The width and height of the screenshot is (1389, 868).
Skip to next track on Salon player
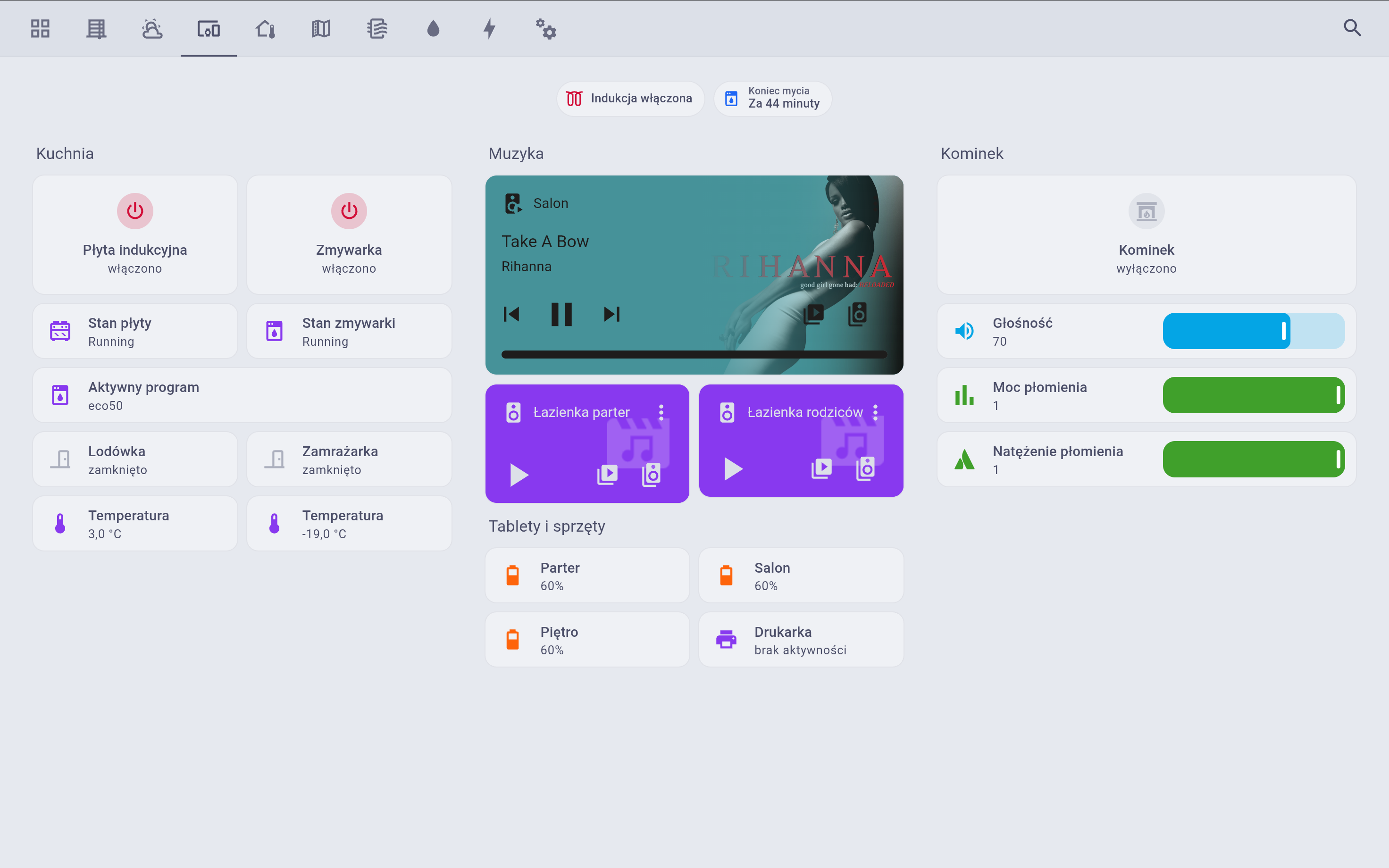[612, 314]
